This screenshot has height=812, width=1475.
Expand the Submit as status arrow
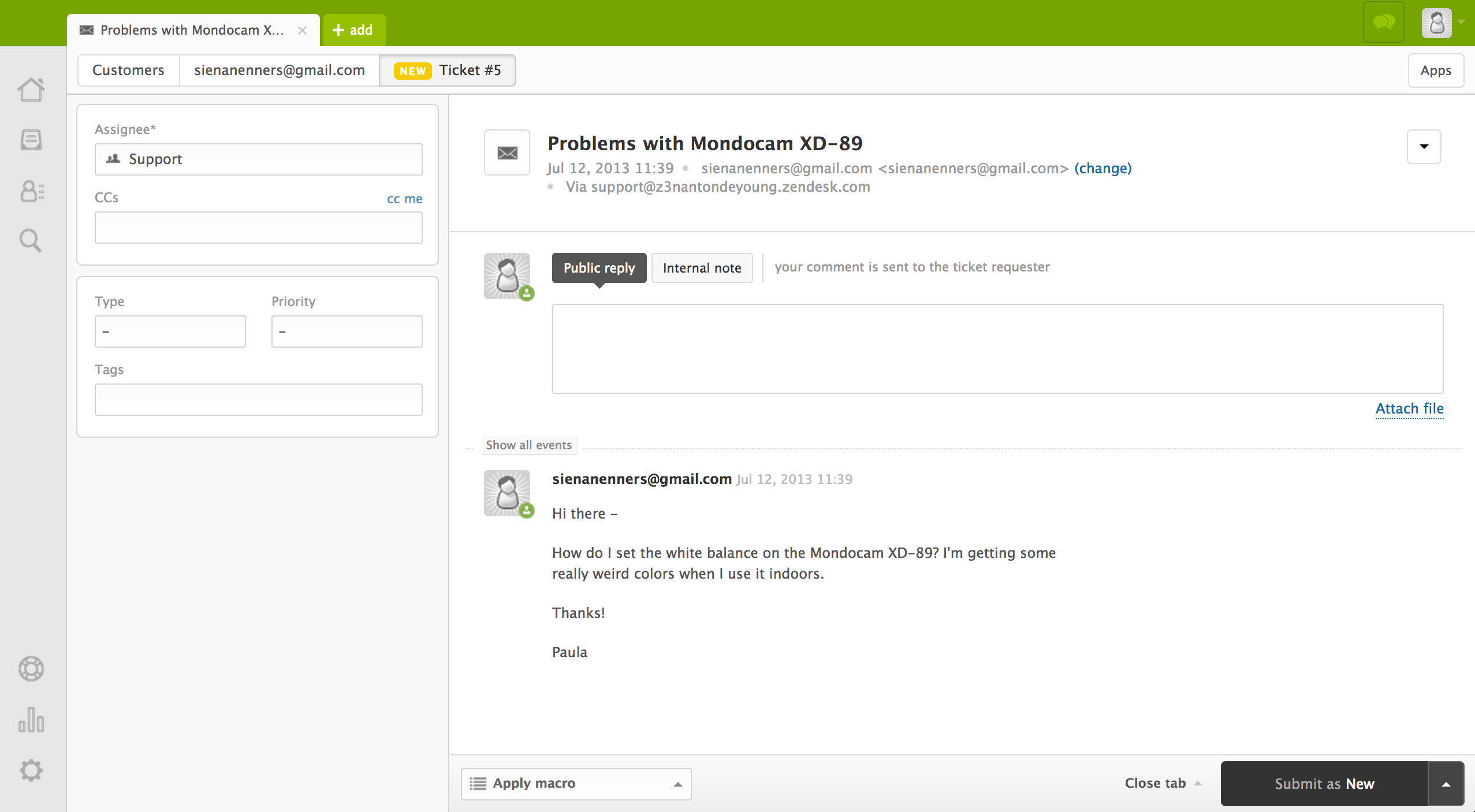tap(1446, 784)
